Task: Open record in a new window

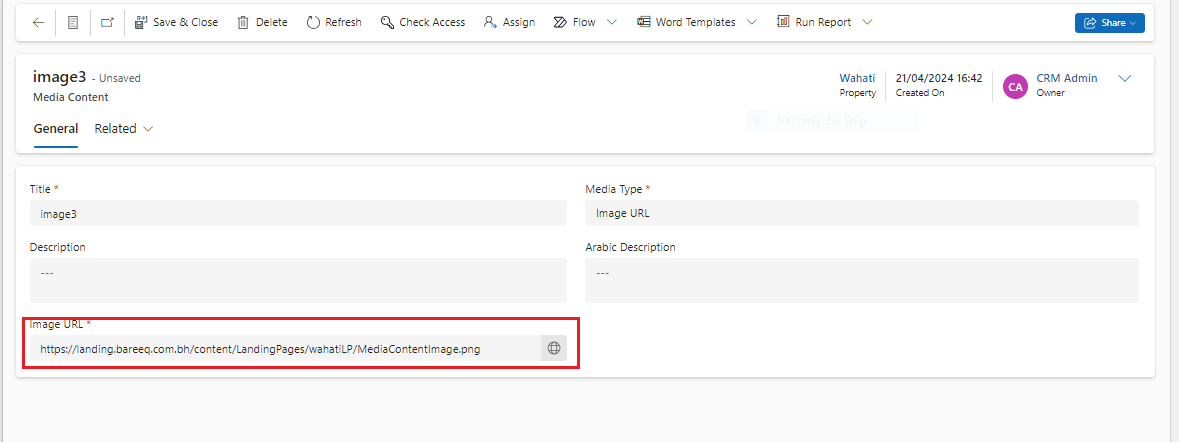Action: pyautogui.click(x=107, y=22)
